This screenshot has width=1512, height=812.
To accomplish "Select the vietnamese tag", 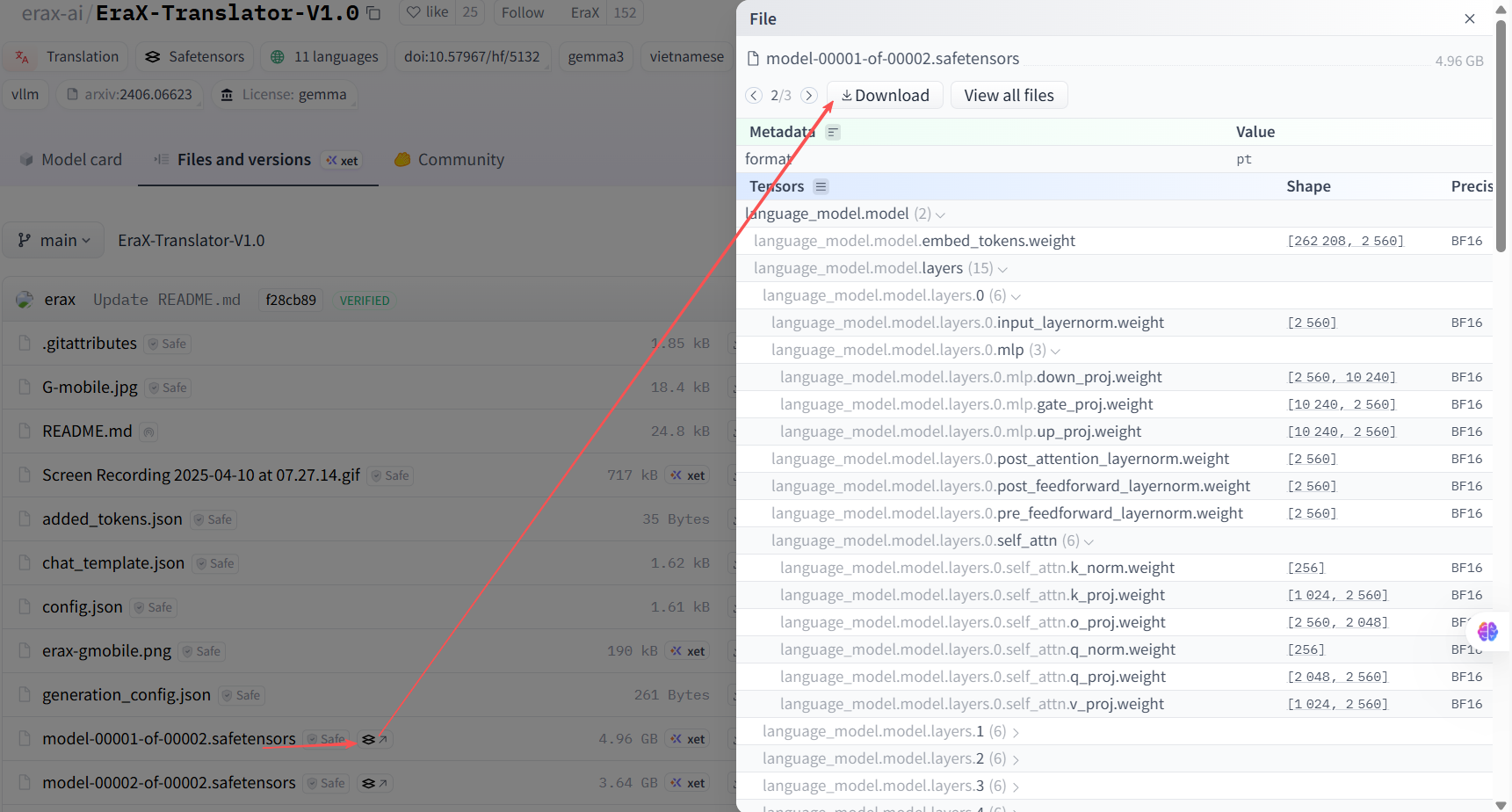I will [687, 57].
